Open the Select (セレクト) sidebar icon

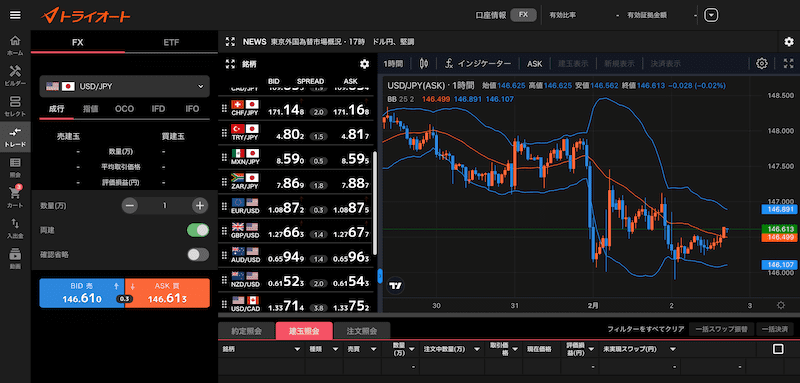(x=15, y=105)
